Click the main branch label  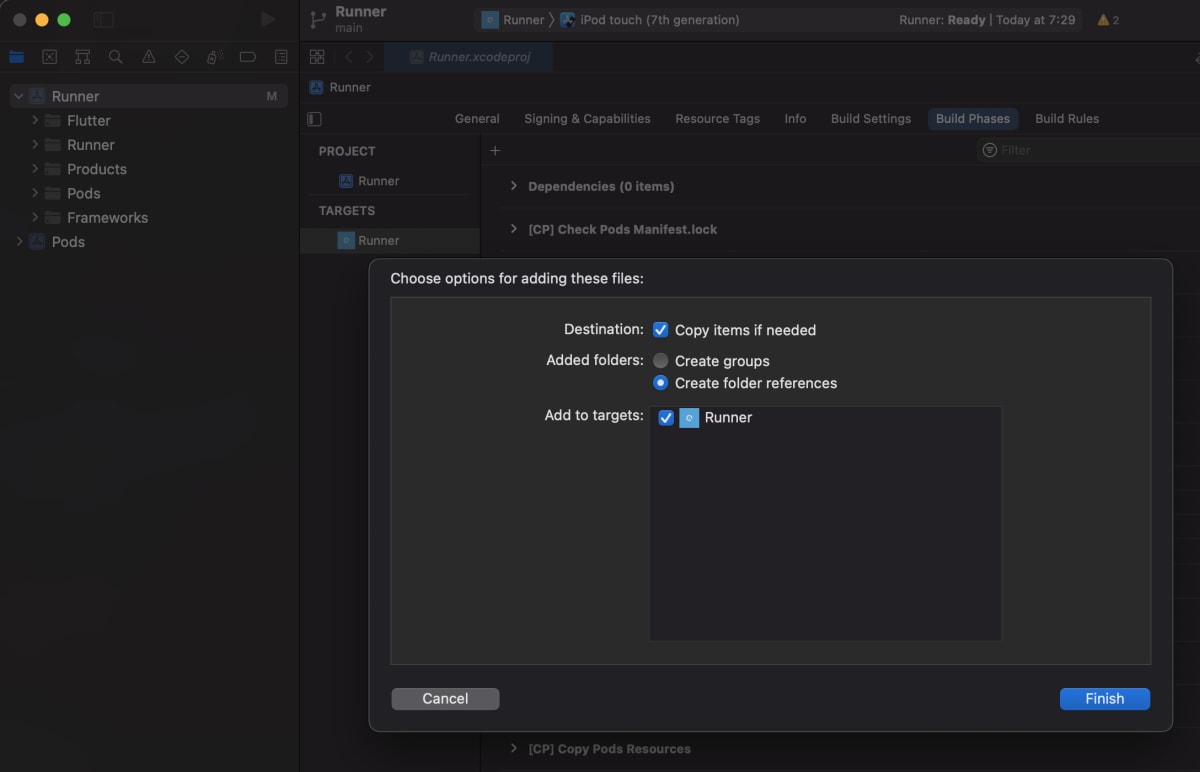[x=349, y=28]
